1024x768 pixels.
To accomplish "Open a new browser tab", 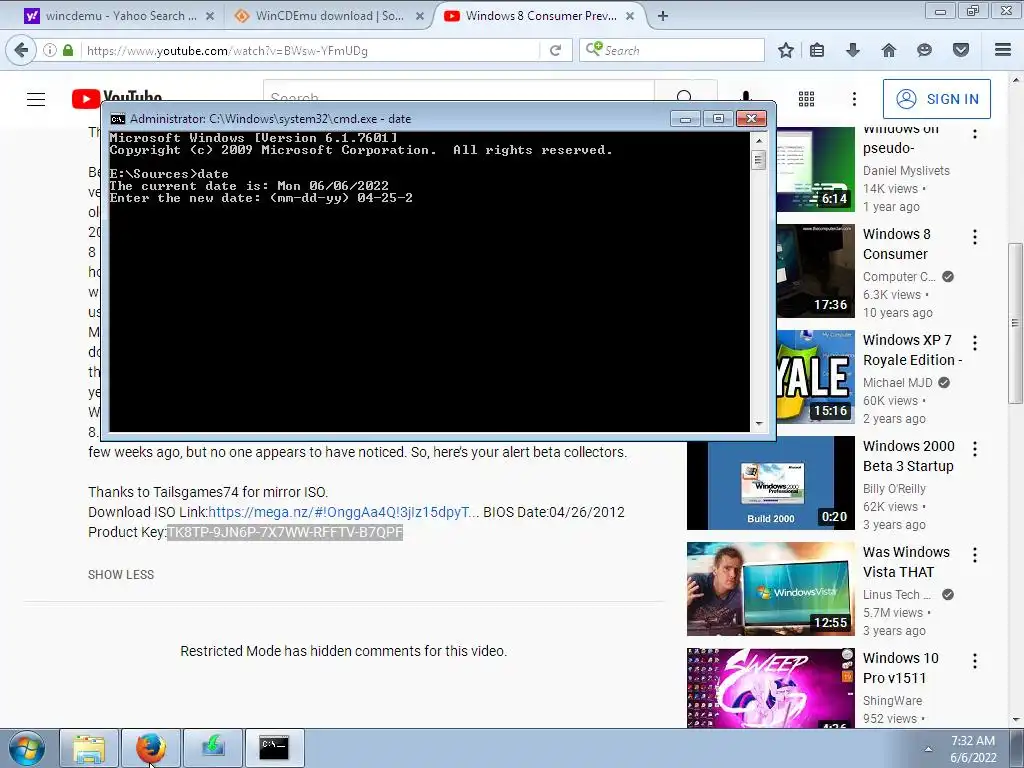I will pyautogui.click(x=663, y=16).
